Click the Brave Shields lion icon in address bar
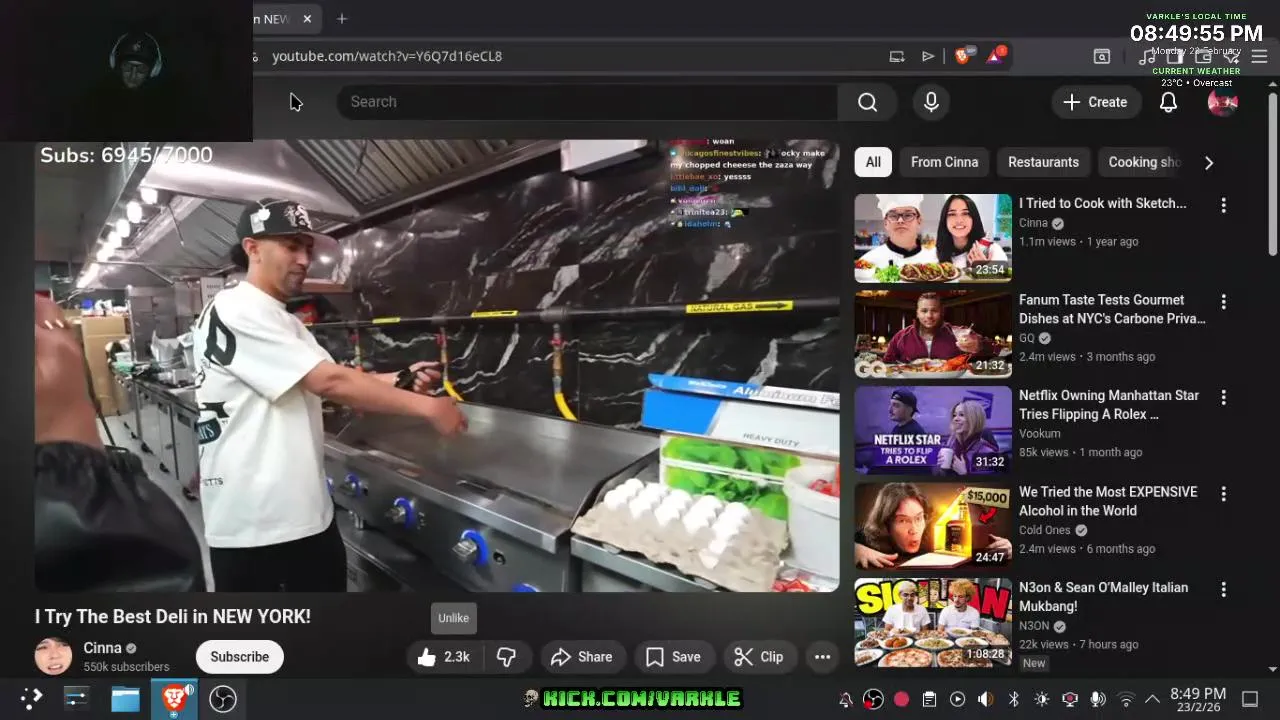 963,56
